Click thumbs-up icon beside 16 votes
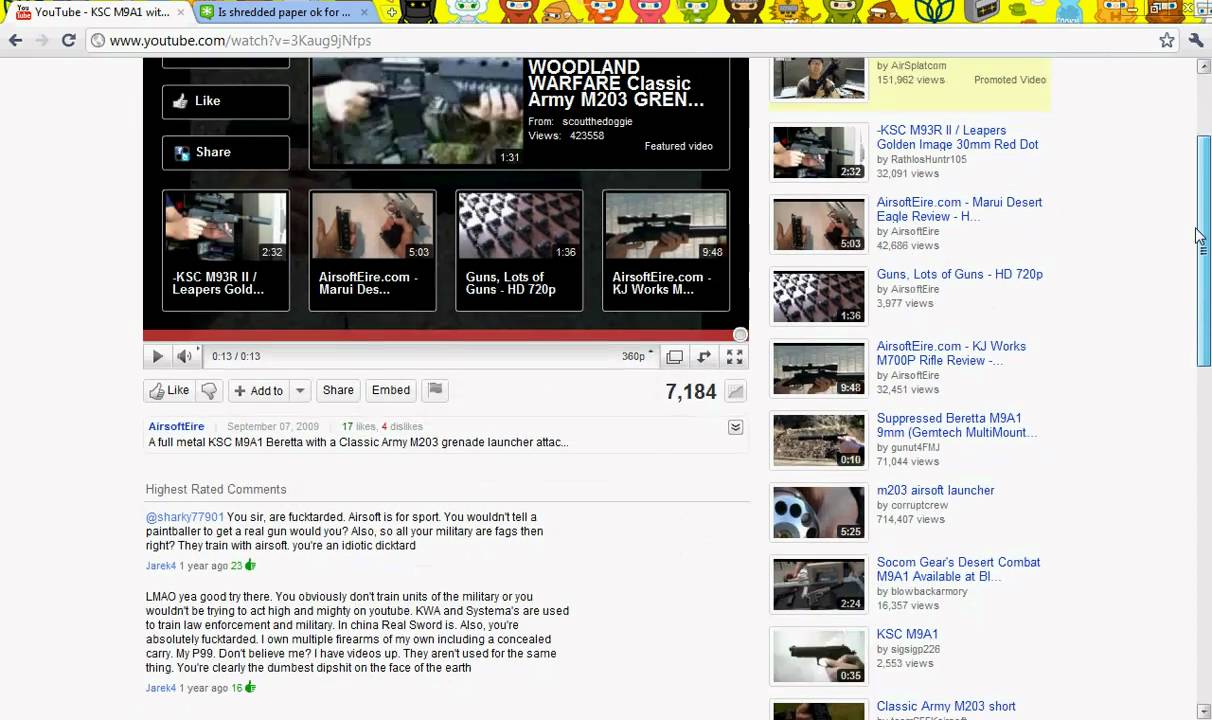1212x720 pixels. (x=250, y=687)
